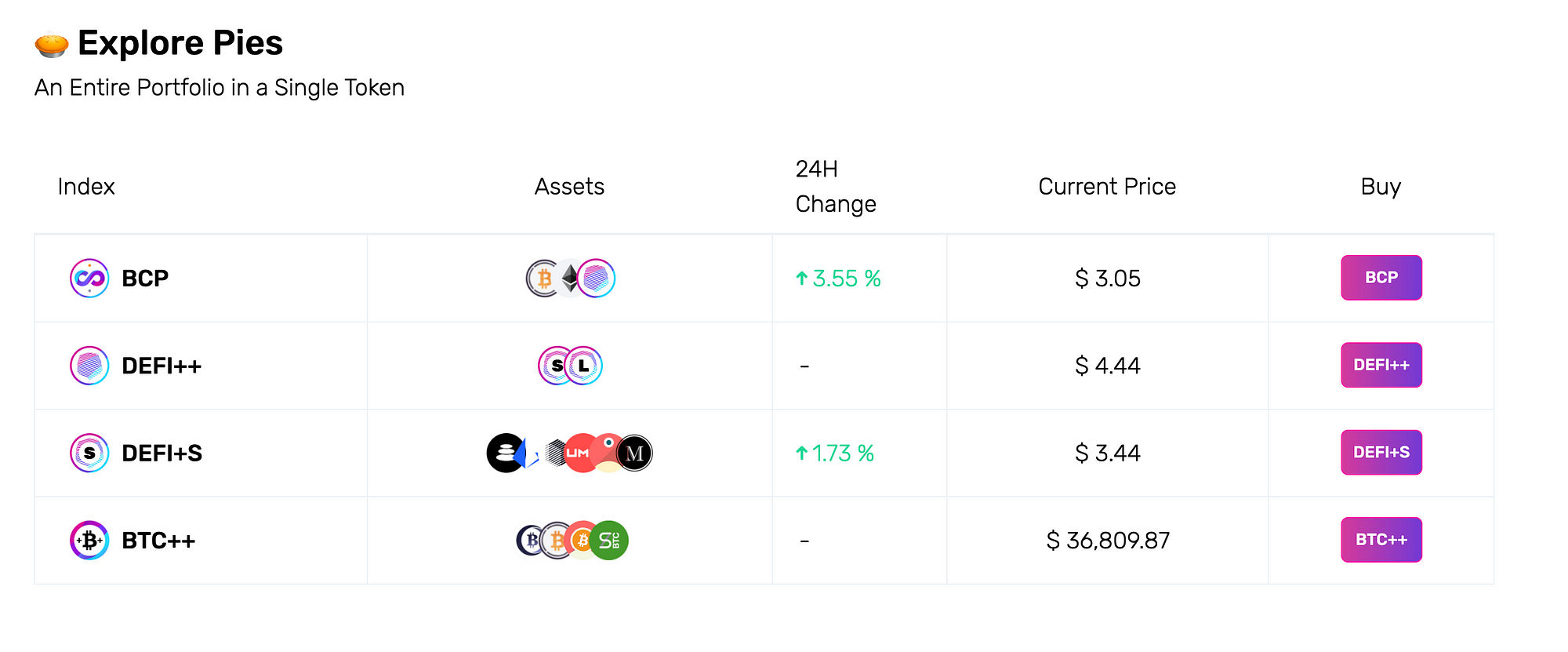Click the DEFI+S index logo icon
The height and width of the screenshot is (652, 1568).
click(89, 453)
